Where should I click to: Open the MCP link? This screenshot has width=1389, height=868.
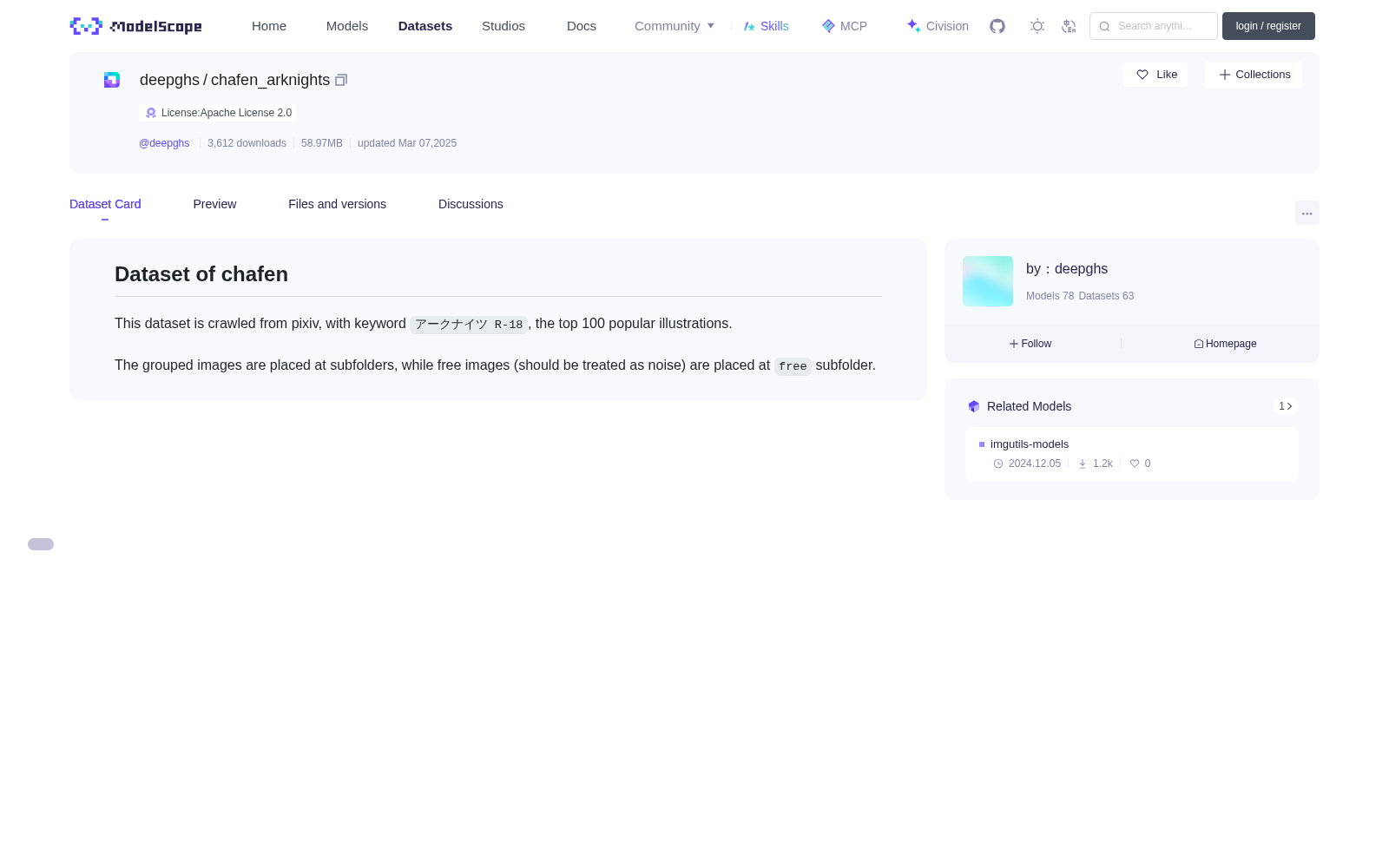tap(845, 26)
